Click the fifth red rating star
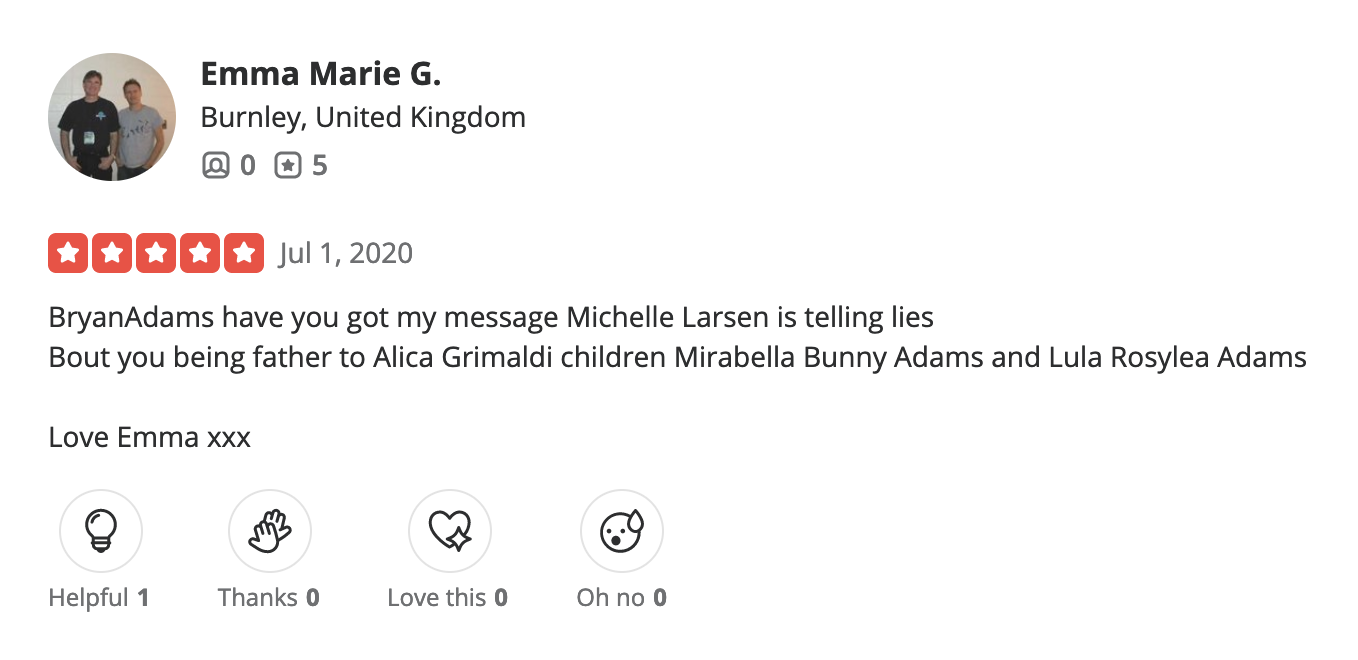Viewport: 1358px width, 660px height. point(243,253)
